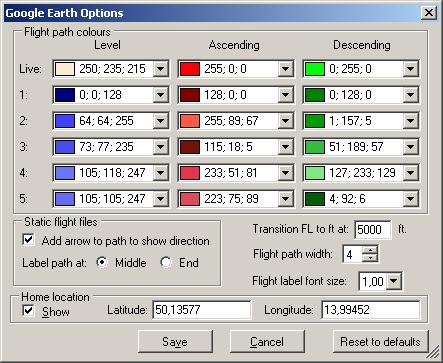Increase Flight path width with up arrow
Image resolution: width=443 pixels, height=363 pixels.
pyautogui.click(x=370, y=250)
